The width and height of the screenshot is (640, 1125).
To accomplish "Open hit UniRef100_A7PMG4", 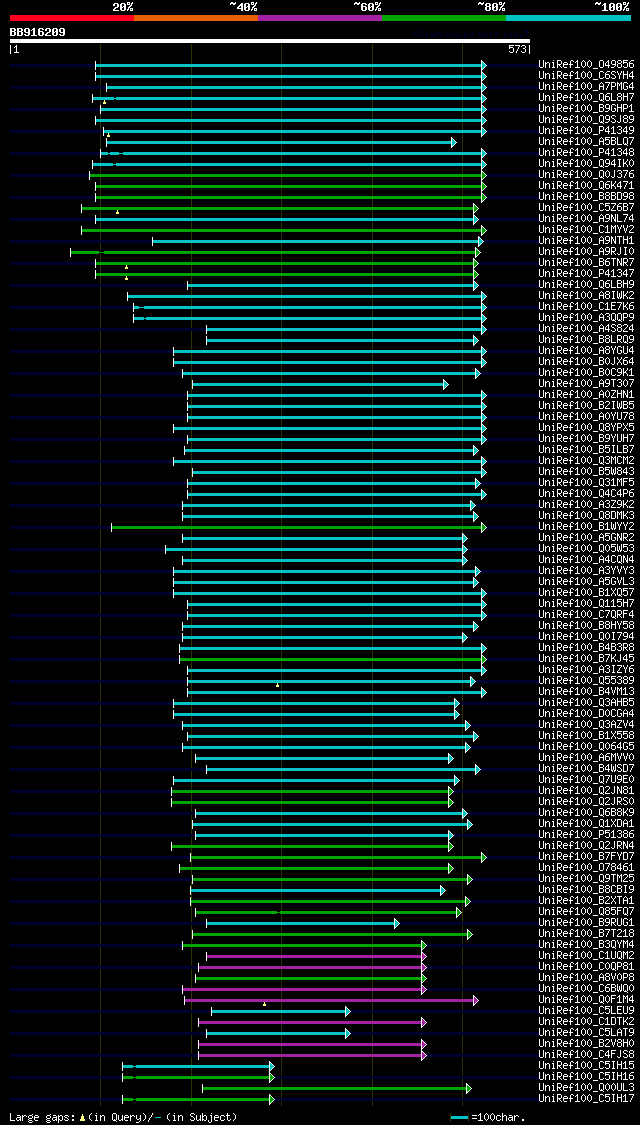I will point(586,87).
